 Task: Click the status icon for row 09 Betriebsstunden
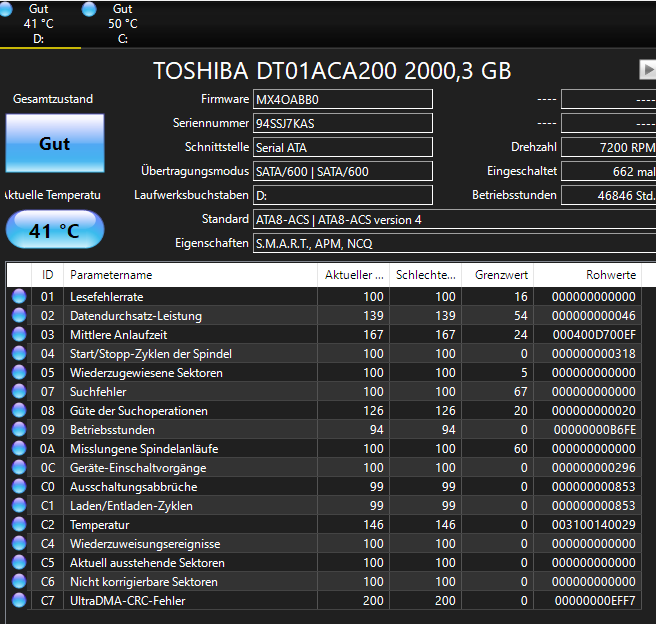19,430
